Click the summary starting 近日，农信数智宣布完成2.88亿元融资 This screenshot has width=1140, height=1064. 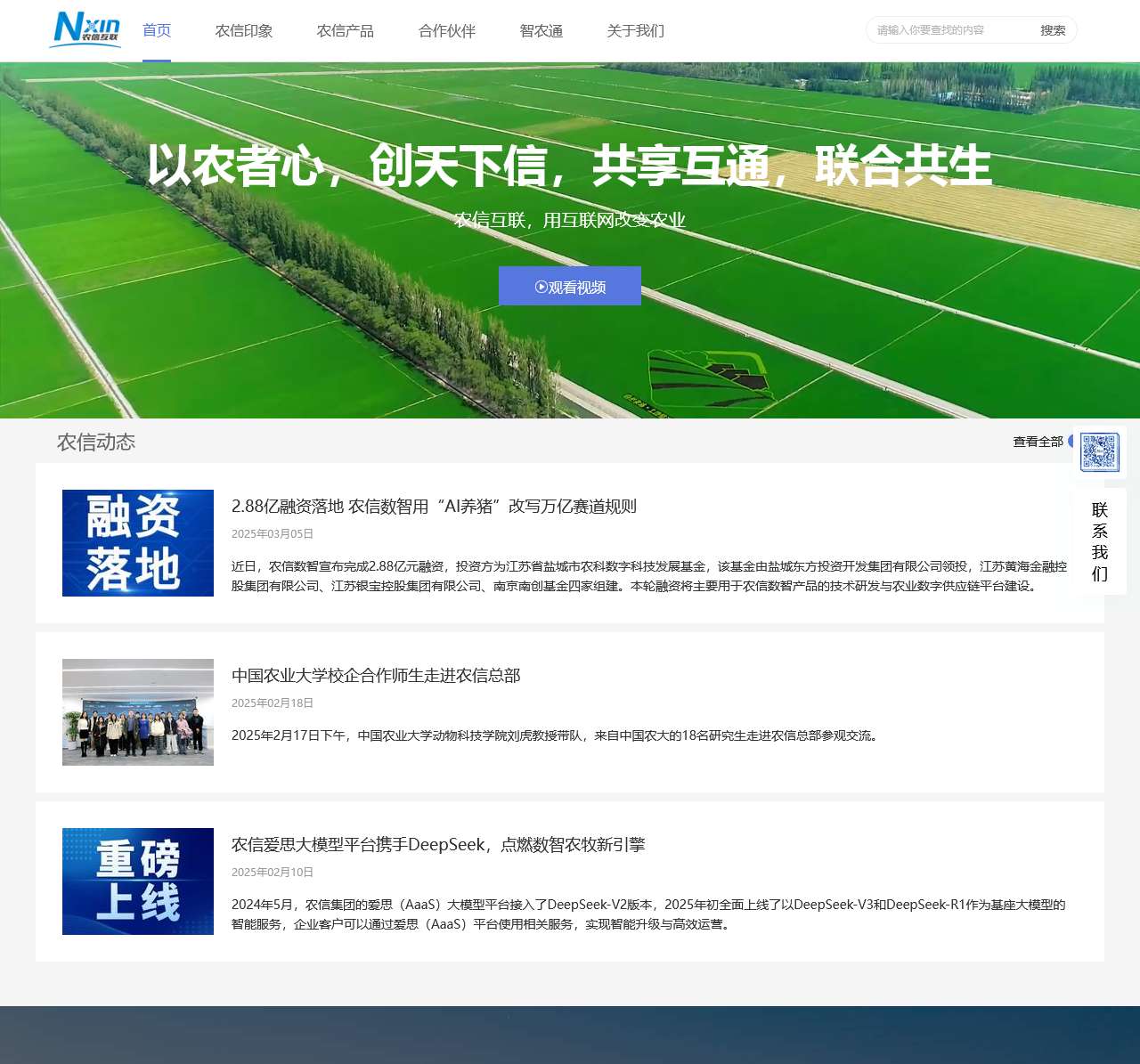pyautogui.click(x=649, y=576)
